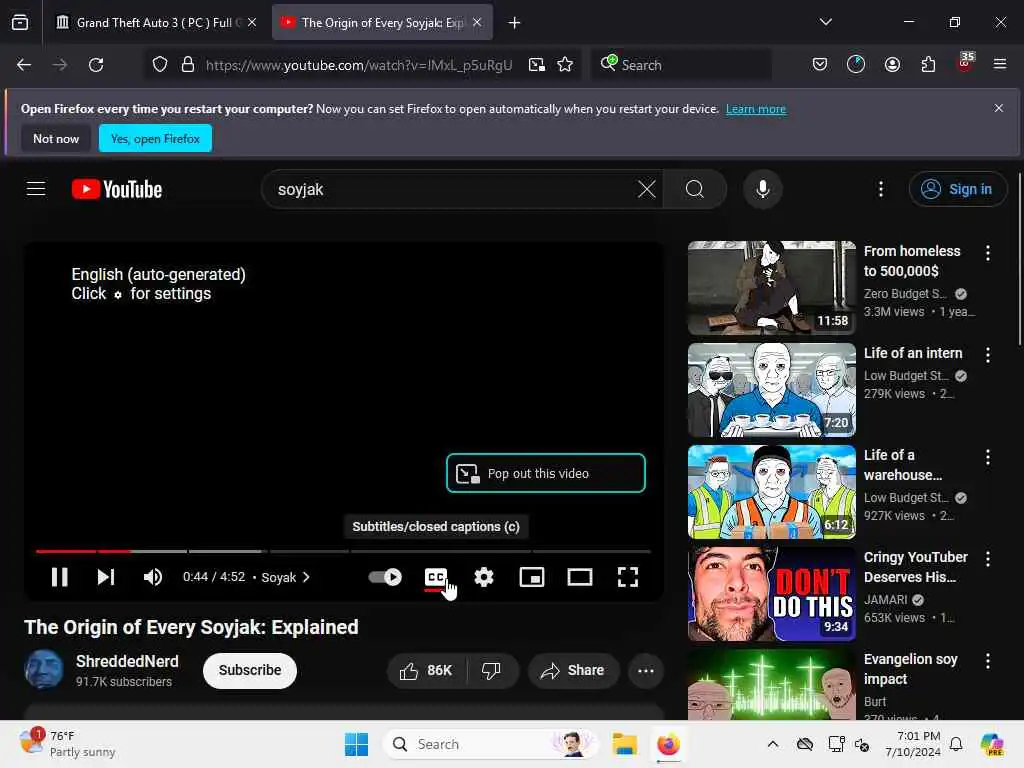This screenshot has height=768, width=1024.
Task: Open options for Evangelion soy impact
Action: [x=988, y=661]
